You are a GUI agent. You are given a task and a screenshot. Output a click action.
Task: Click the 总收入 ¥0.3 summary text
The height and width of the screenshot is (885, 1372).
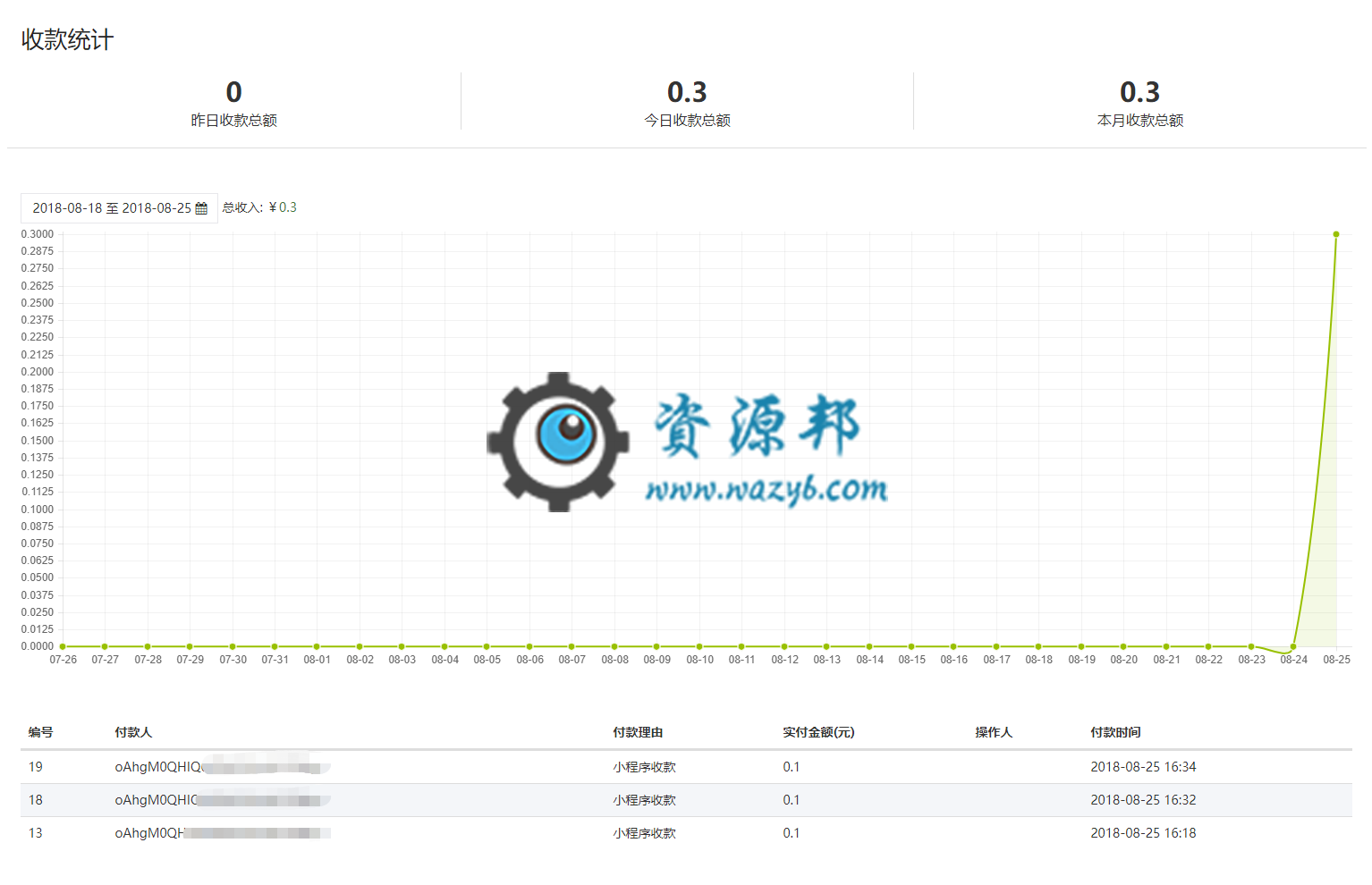click(259, 207)
